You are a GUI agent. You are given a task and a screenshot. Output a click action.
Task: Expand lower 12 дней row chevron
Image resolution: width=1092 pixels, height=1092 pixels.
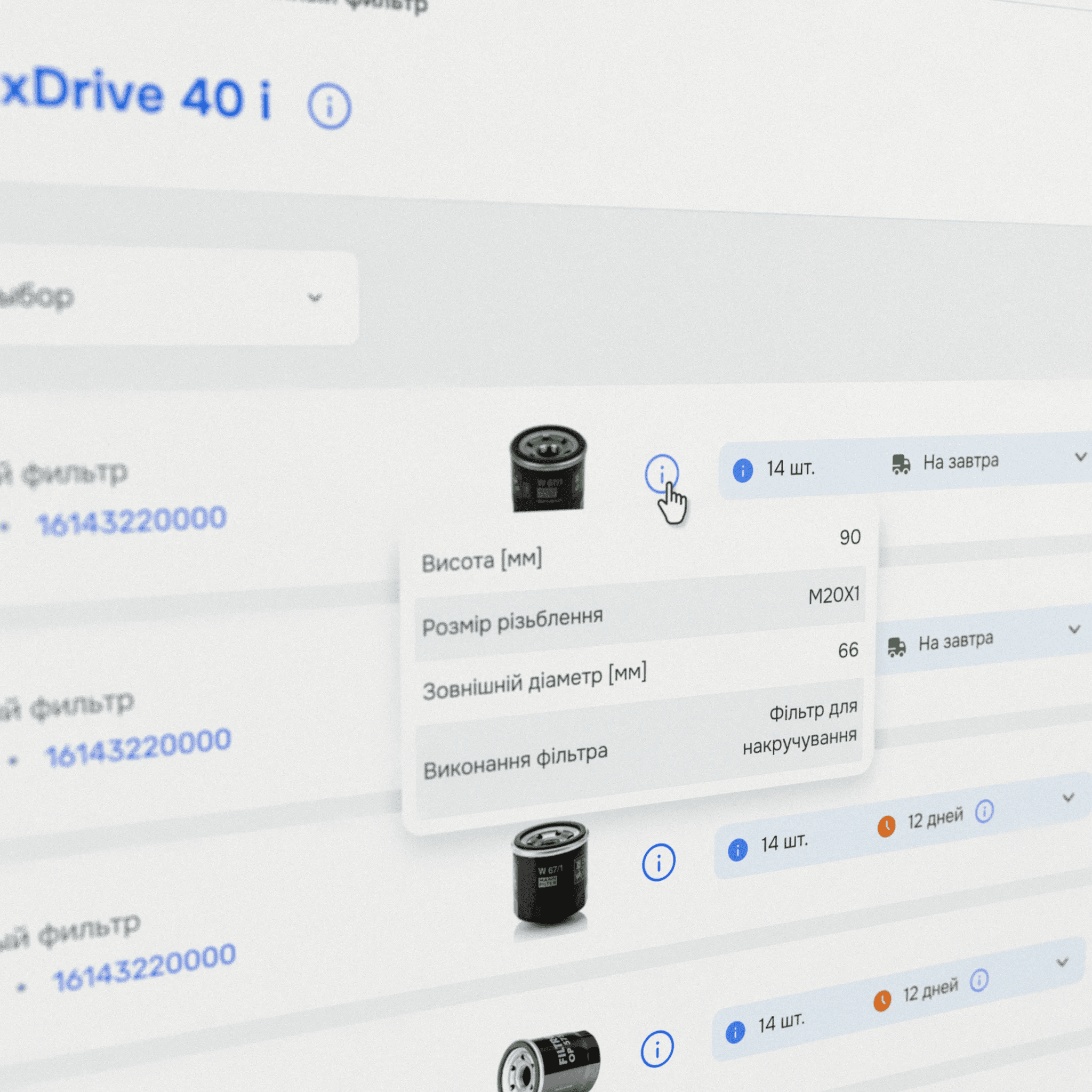[x=1063, y=962]
